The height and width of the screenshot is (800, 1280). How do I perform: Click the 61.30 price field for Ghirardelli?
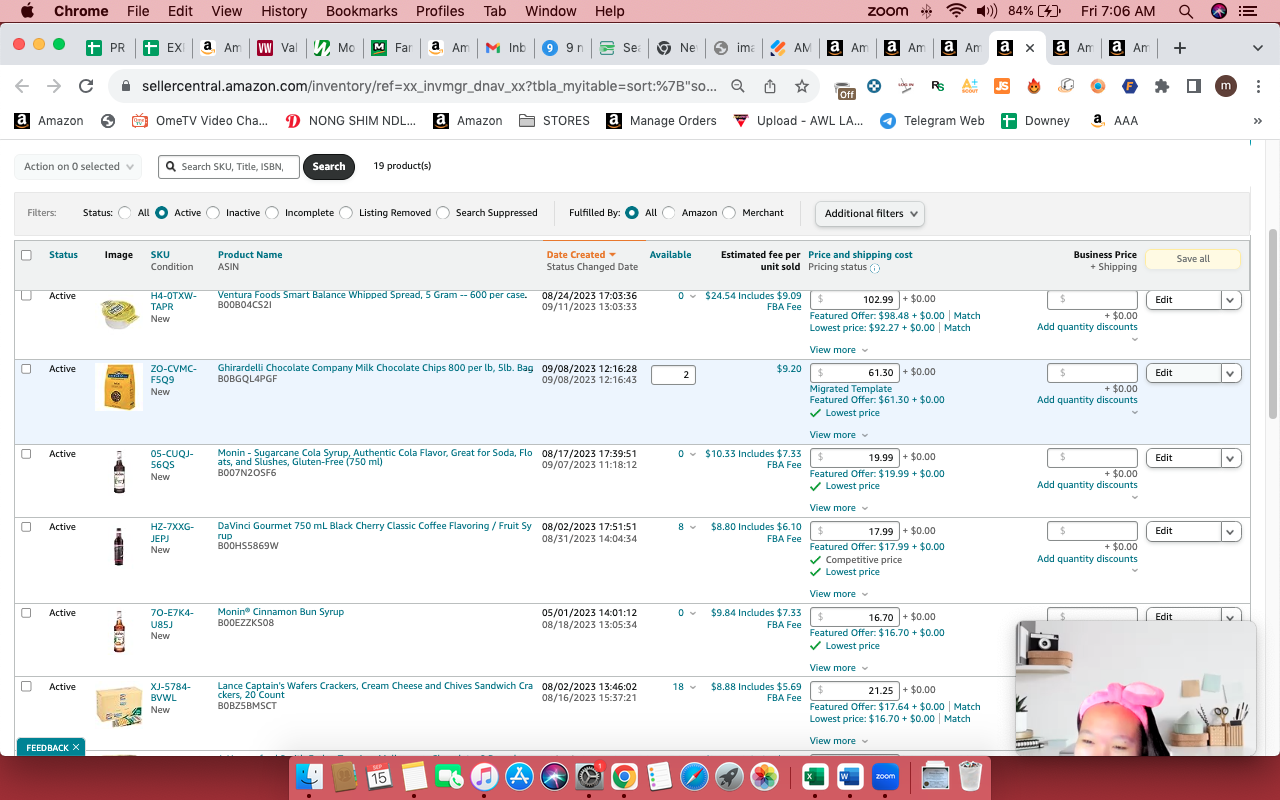[854, 373]
